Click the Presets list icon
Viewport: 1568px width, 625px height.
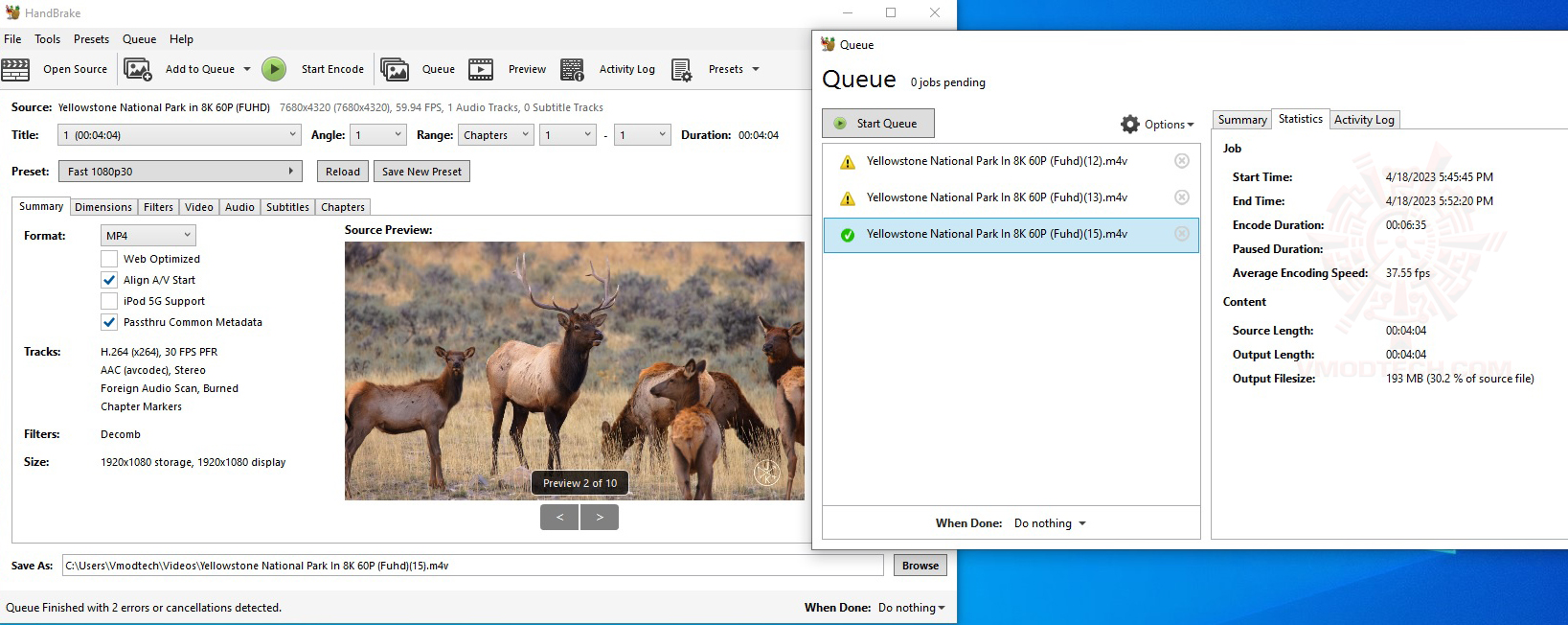pos(681,70)
